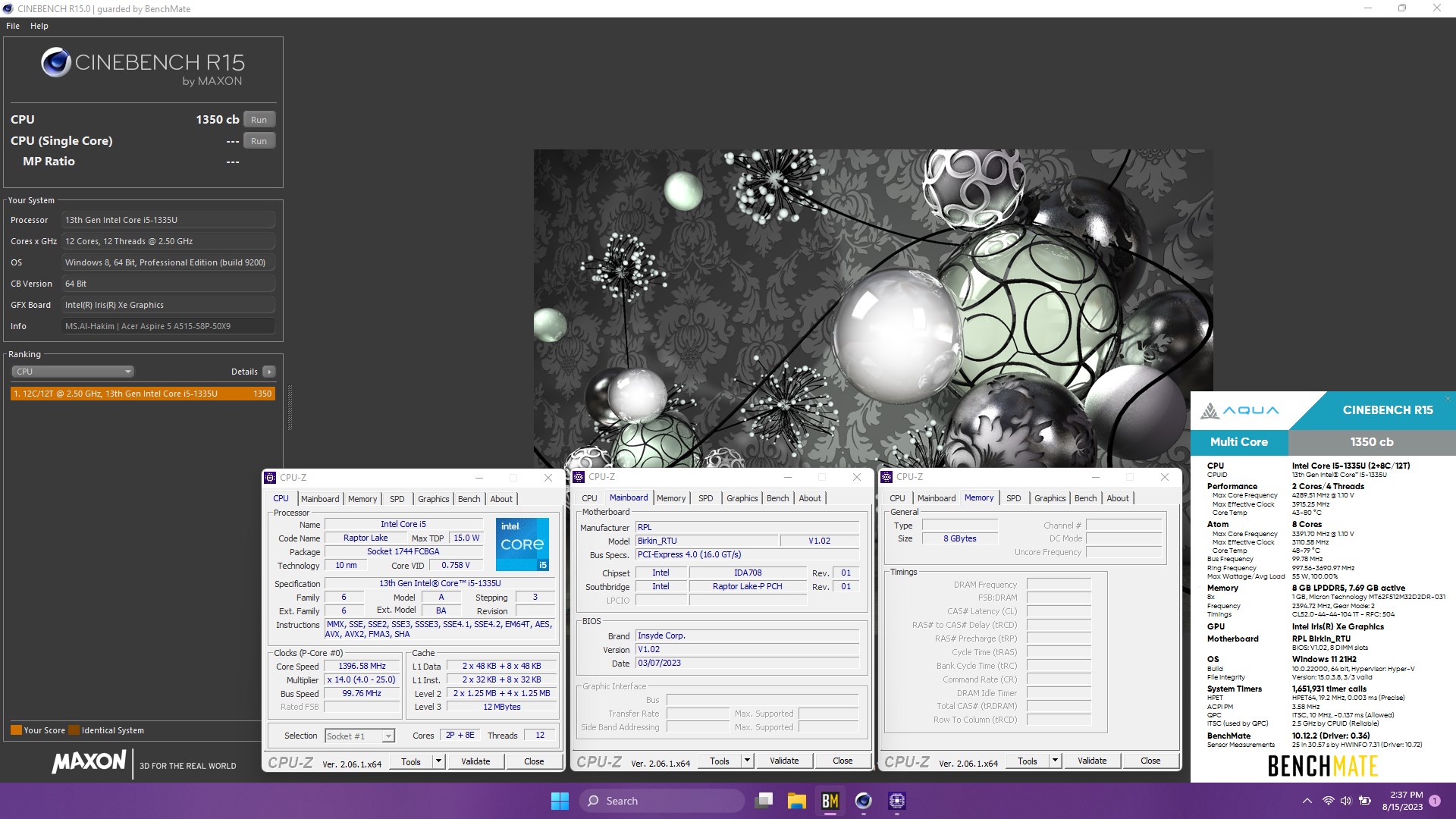Click the Info field text
The image size is (1456, 819).
[168, 326]
